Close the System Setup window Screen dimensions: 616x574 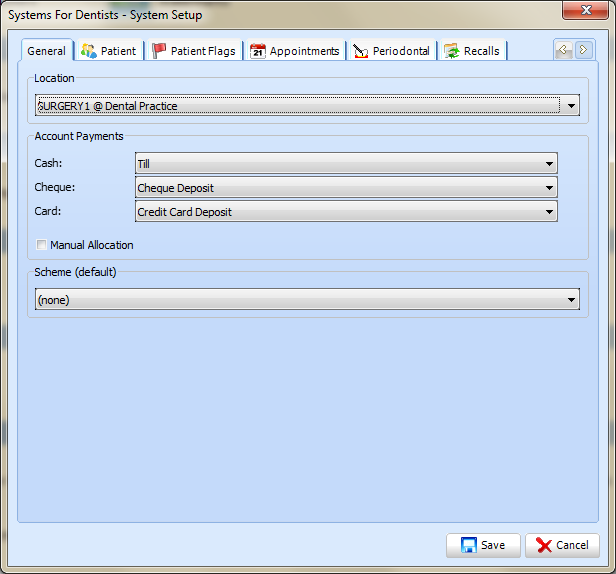[x=585, y=10]
